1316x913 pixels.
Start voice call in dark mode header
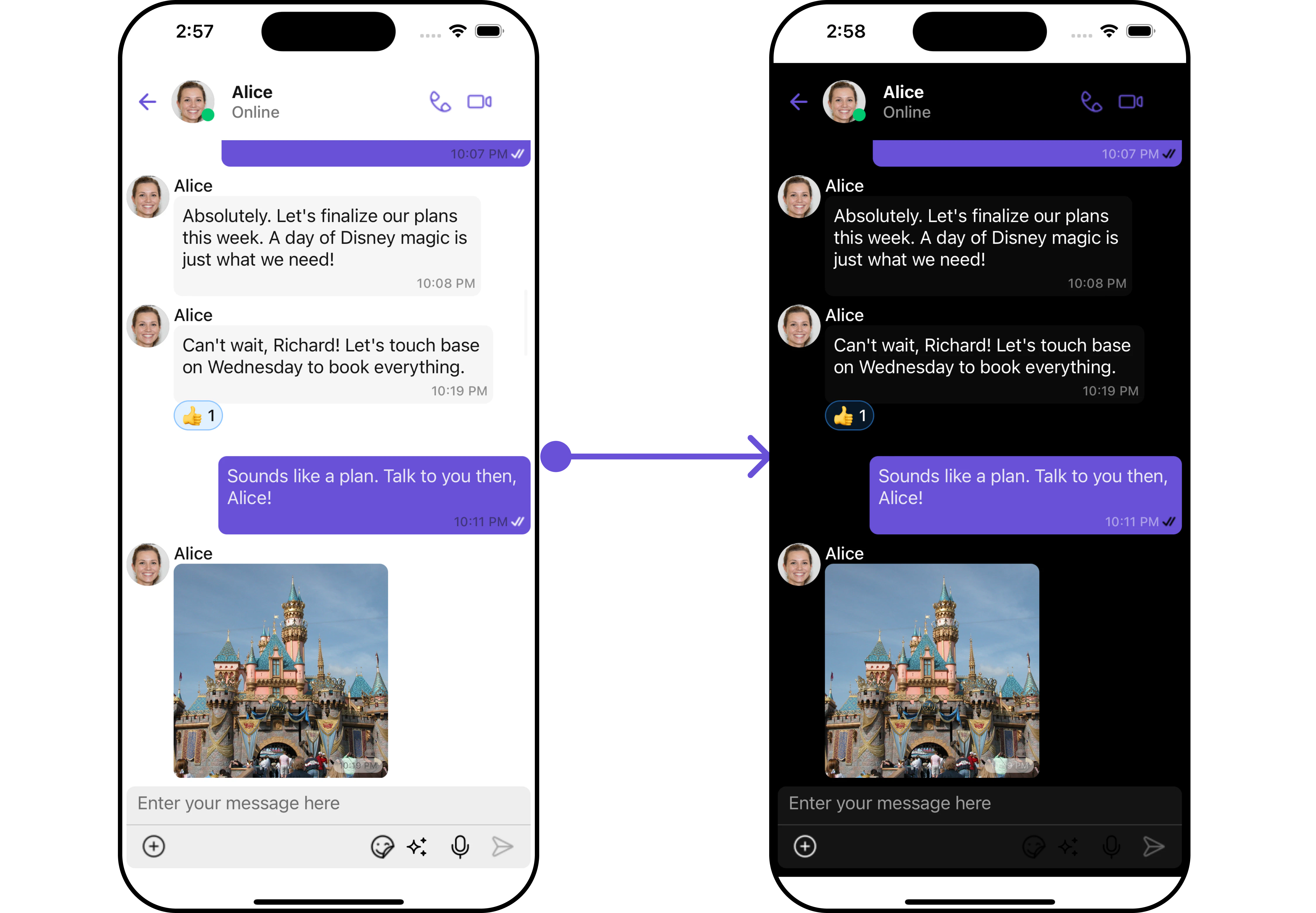1091,102
